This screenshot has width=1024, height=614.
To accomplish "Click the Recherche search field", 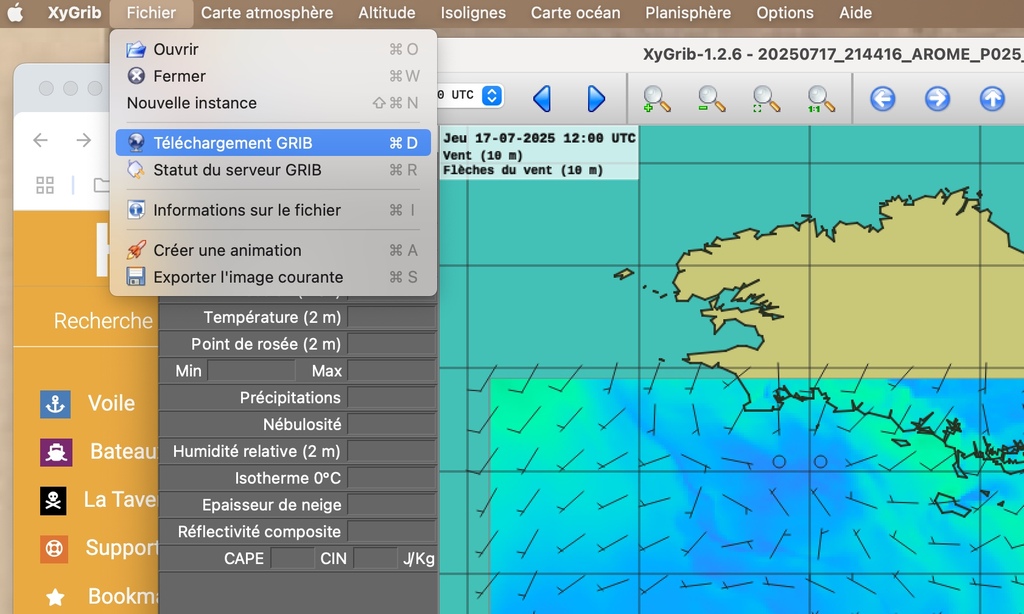I will (x=103, y=321).
